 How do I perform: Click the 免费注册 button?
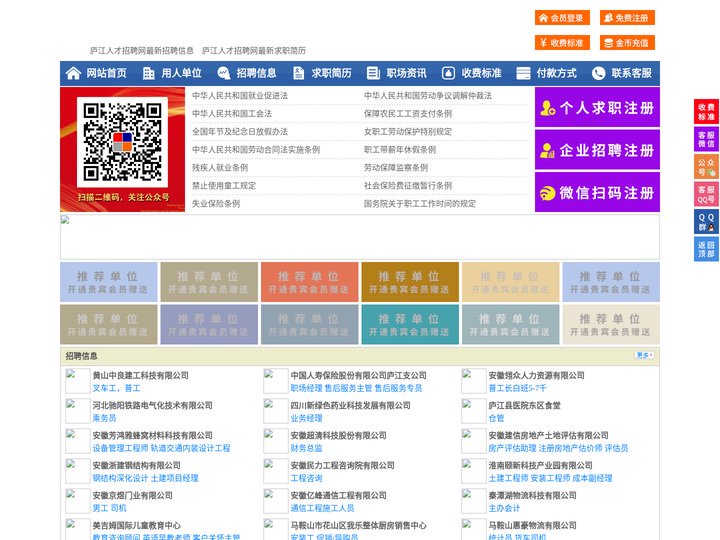(627, 18)
